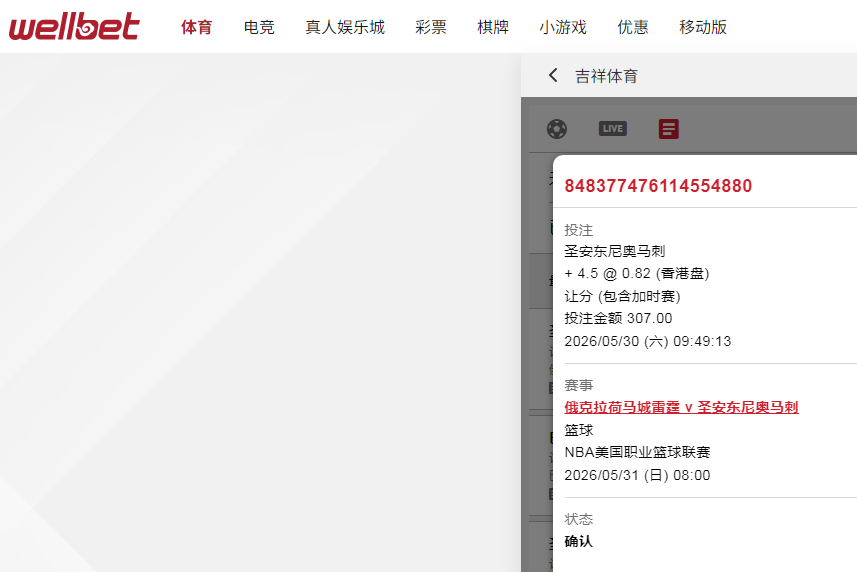This screenshot has width=857, height=572.
Task: Open the red bet slip list icon
Action: click(x=668, y=129)
